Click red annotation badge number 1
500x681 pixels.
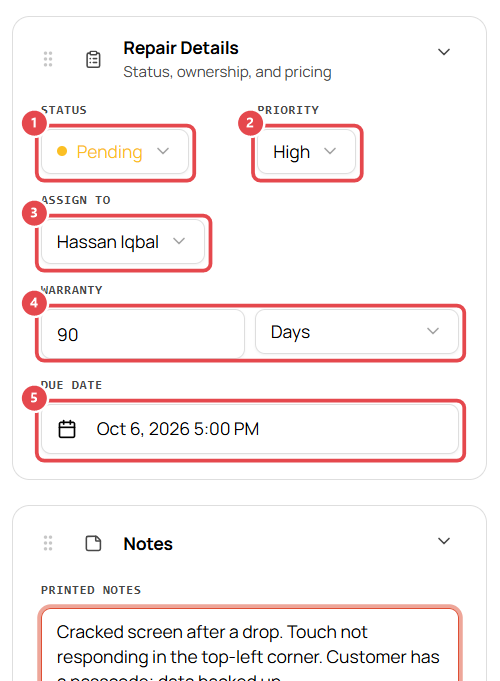coord(34,123)
